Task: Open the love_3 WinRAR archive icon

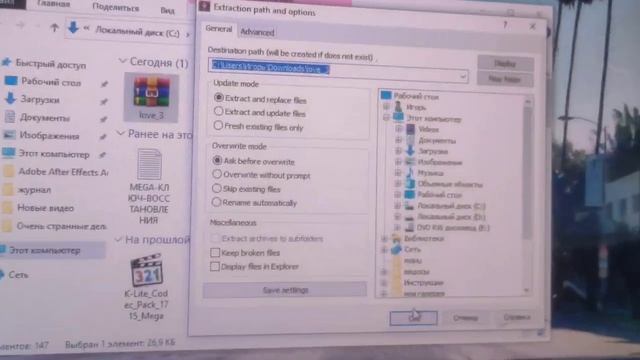Action: click(x=151, y=91)
